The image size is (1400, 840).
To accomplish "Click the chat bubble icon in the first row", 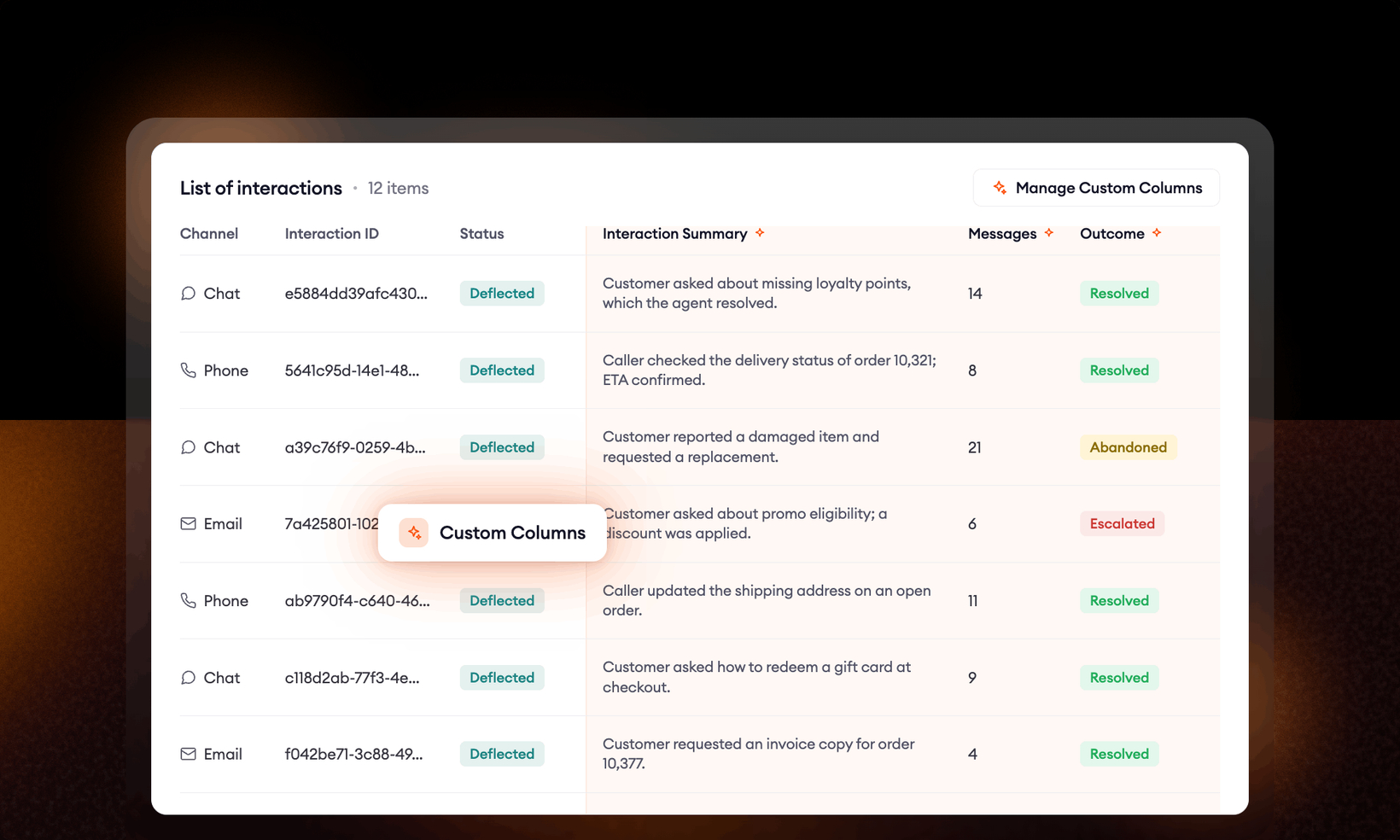I will 188,294.
